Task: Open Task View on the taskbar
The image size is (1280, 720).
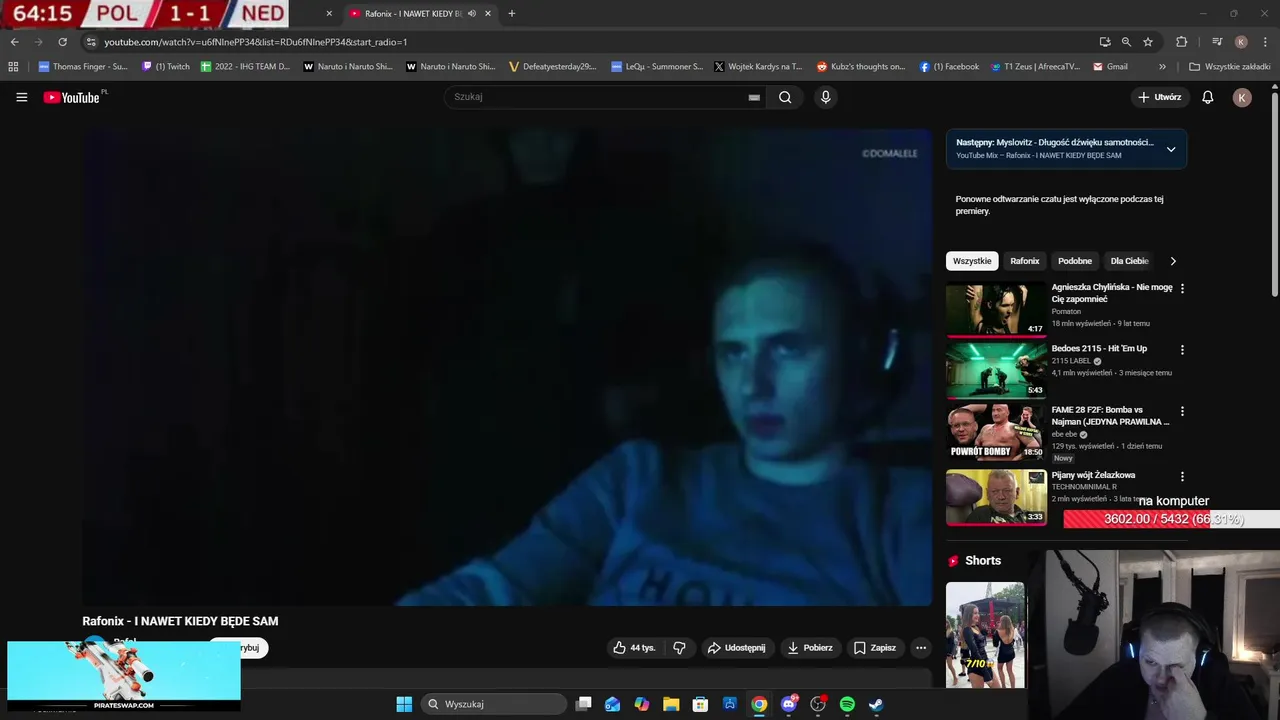Action: (584, 704)
